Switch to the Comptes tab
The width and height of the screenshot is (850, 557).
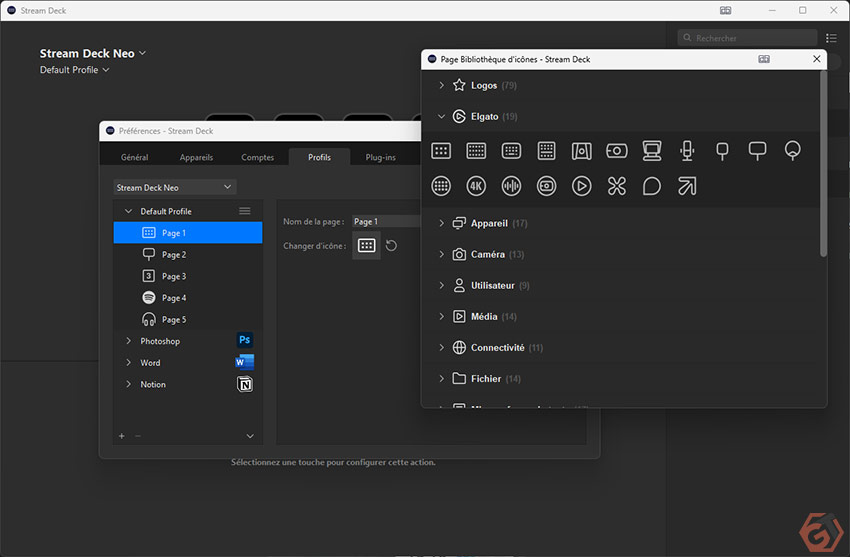click(x=257, y=157)
